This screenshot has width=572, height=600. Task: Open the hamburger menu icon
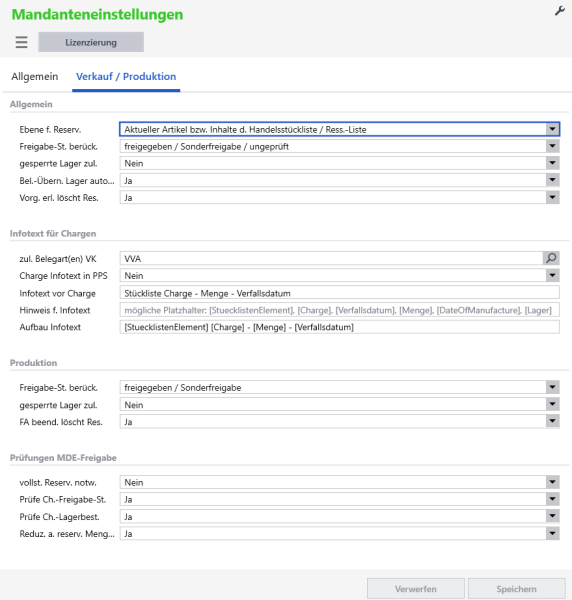point(21,42)
